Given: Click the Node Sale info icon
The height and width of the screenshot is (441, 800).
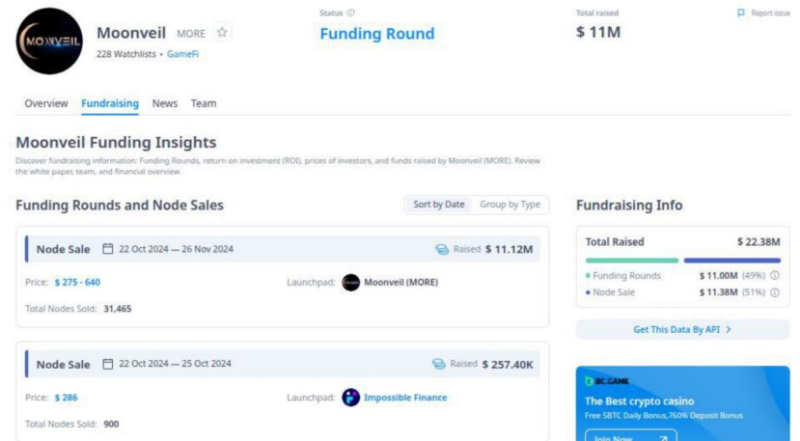Looking at the screenshot, I should coord(774,292).
